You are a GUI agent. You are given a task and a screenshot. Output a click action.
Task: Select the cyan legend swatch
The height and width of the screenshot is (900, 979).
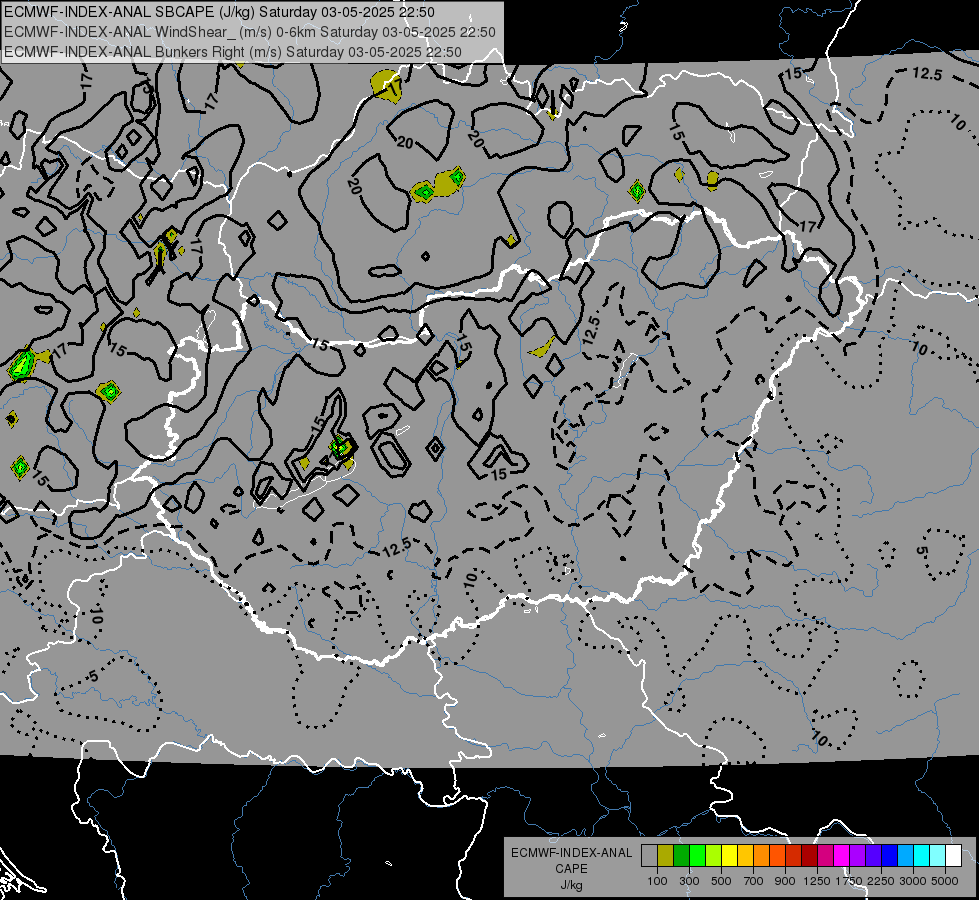click(x=922, y=855)
